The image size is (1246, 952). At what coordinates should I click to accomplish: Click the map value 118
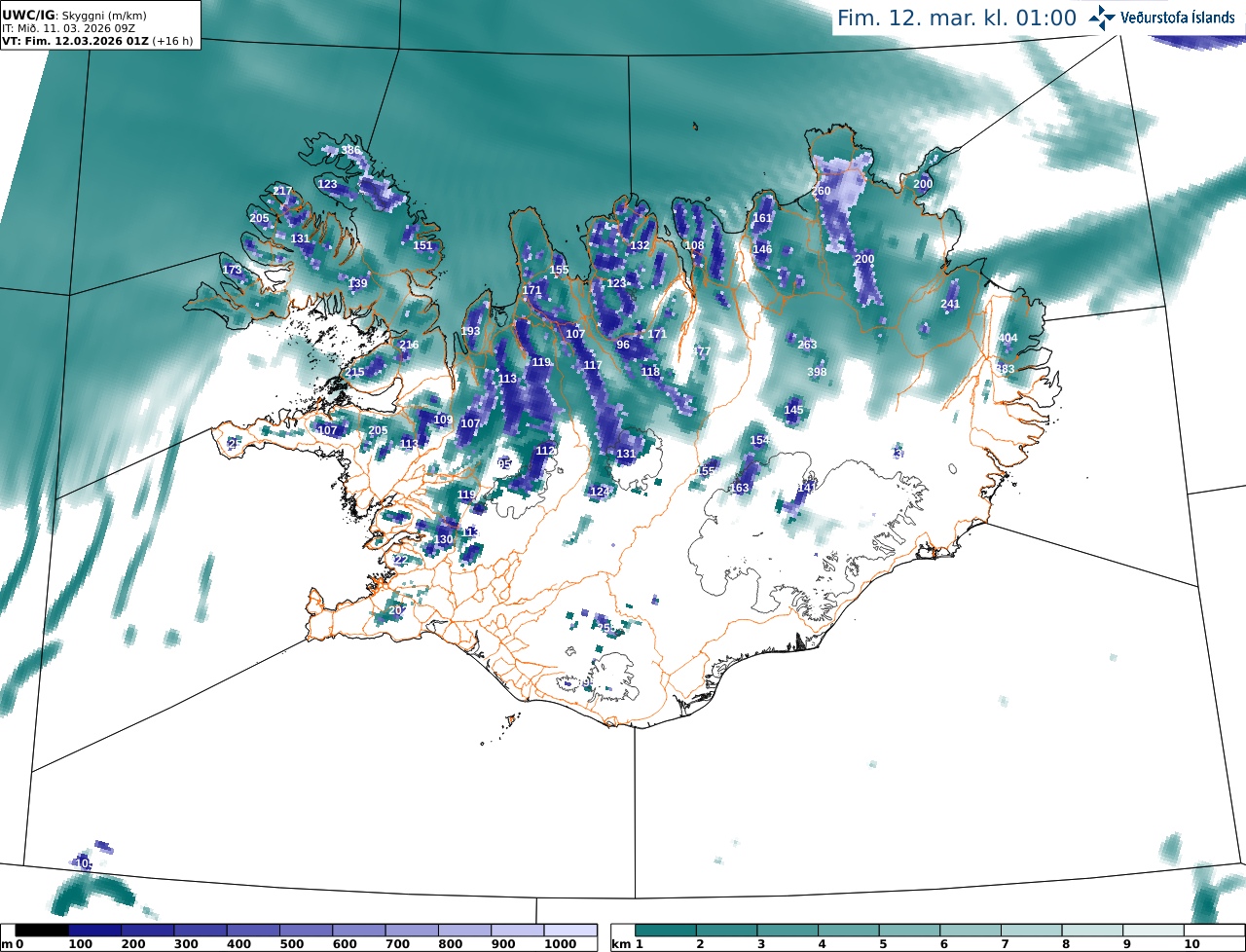pyautogui.click(x=650, y=372)
